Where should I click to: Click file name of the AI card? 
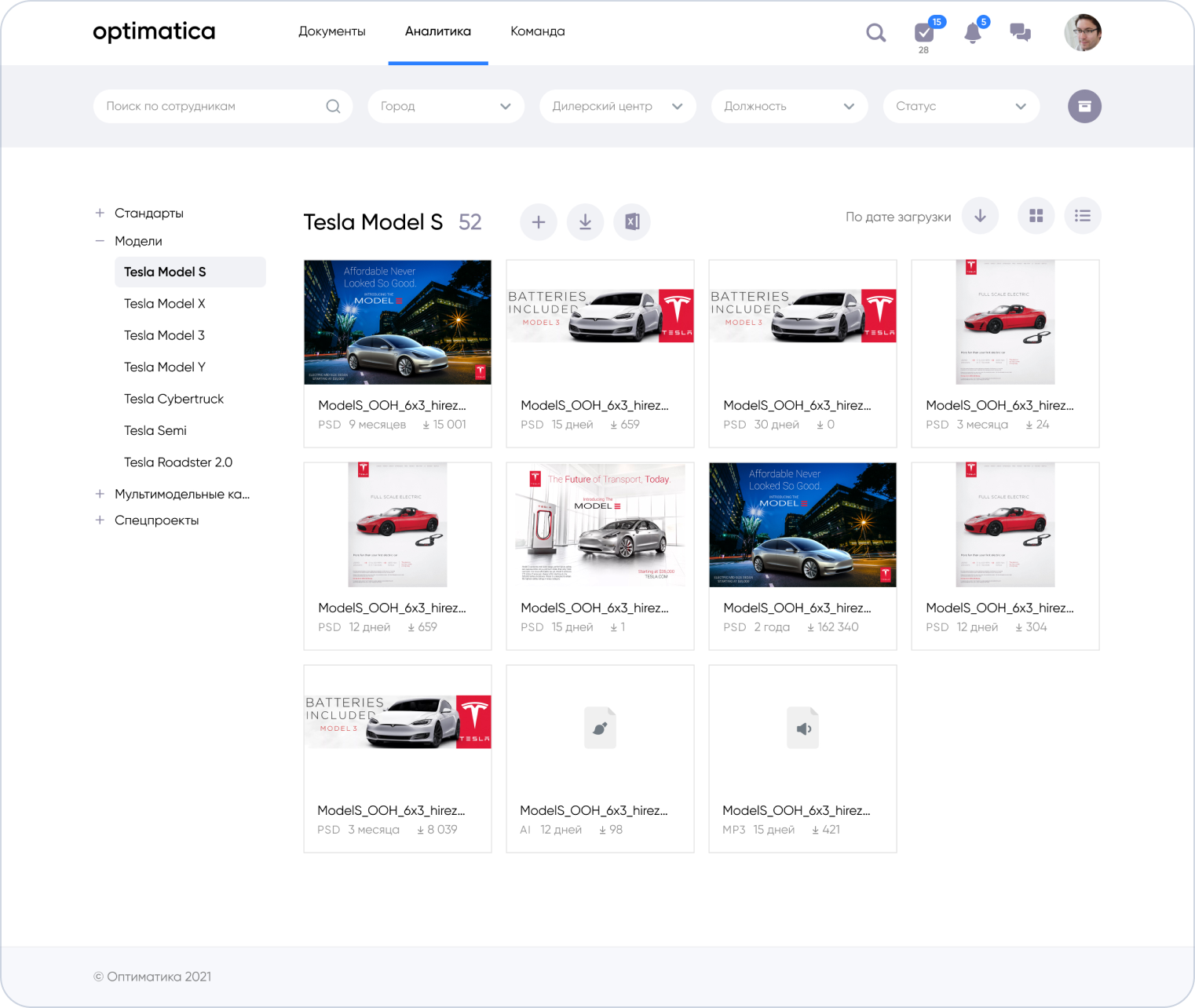tap(594, 810)
